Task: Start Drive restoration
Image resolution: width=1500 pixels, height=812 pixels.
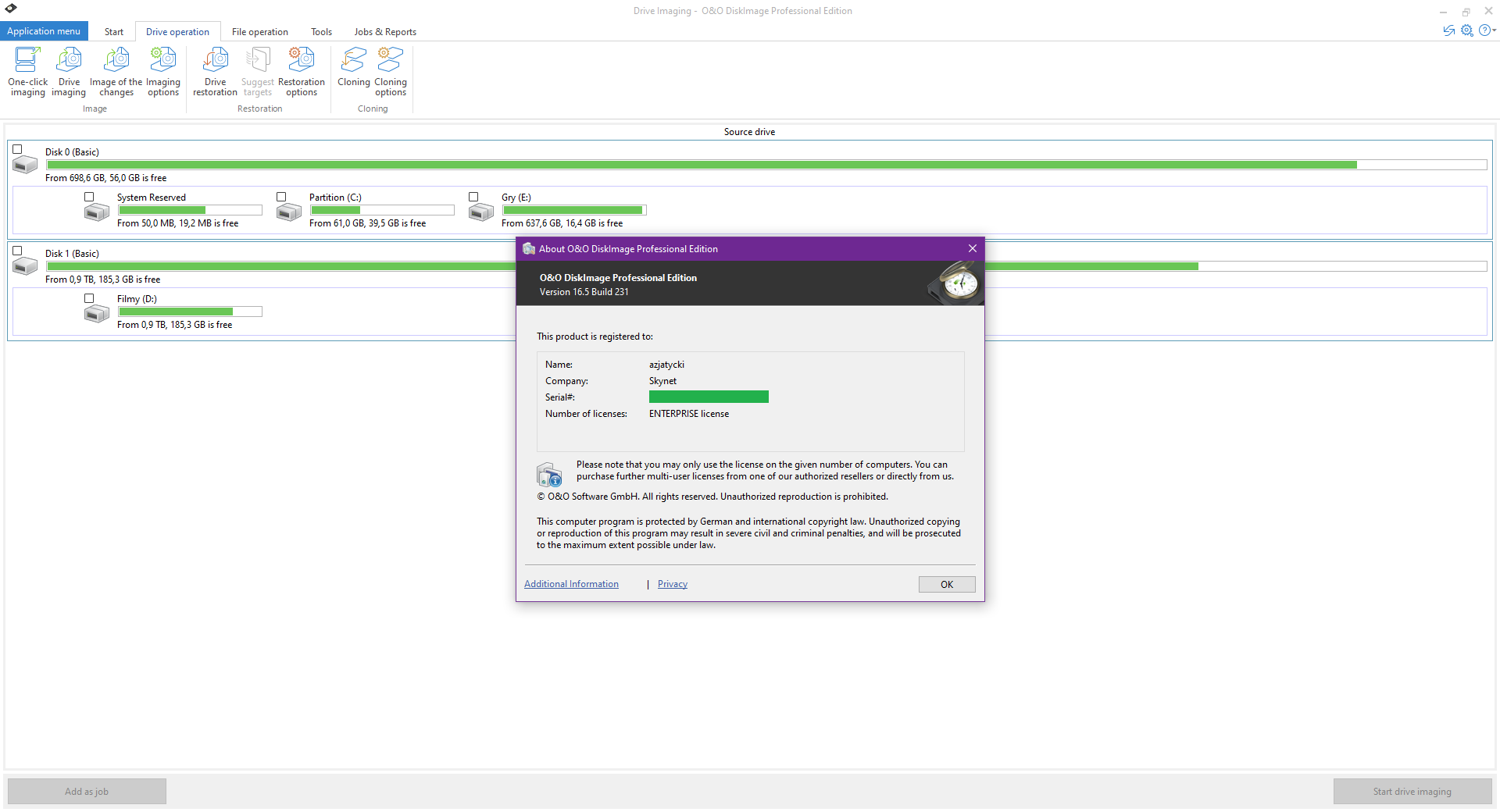Action: tap(215, 72)
